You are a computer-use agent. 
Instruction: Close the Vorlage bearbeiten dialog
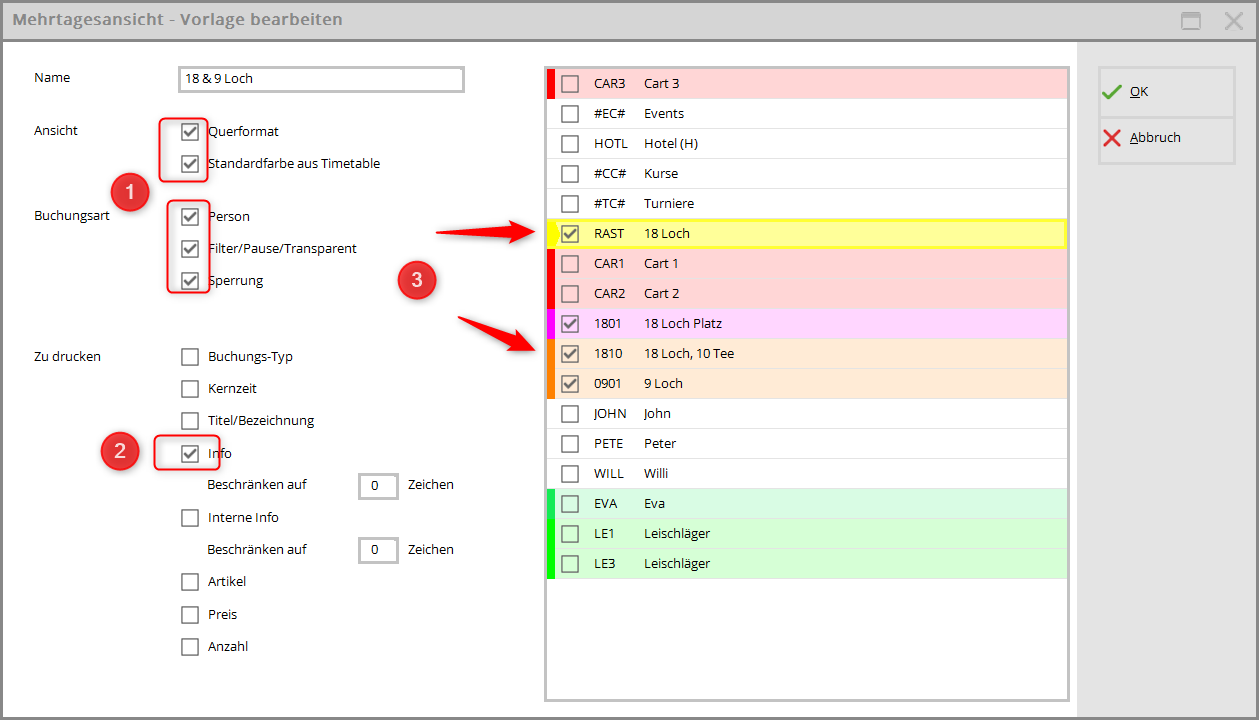tap(1234, 21)
